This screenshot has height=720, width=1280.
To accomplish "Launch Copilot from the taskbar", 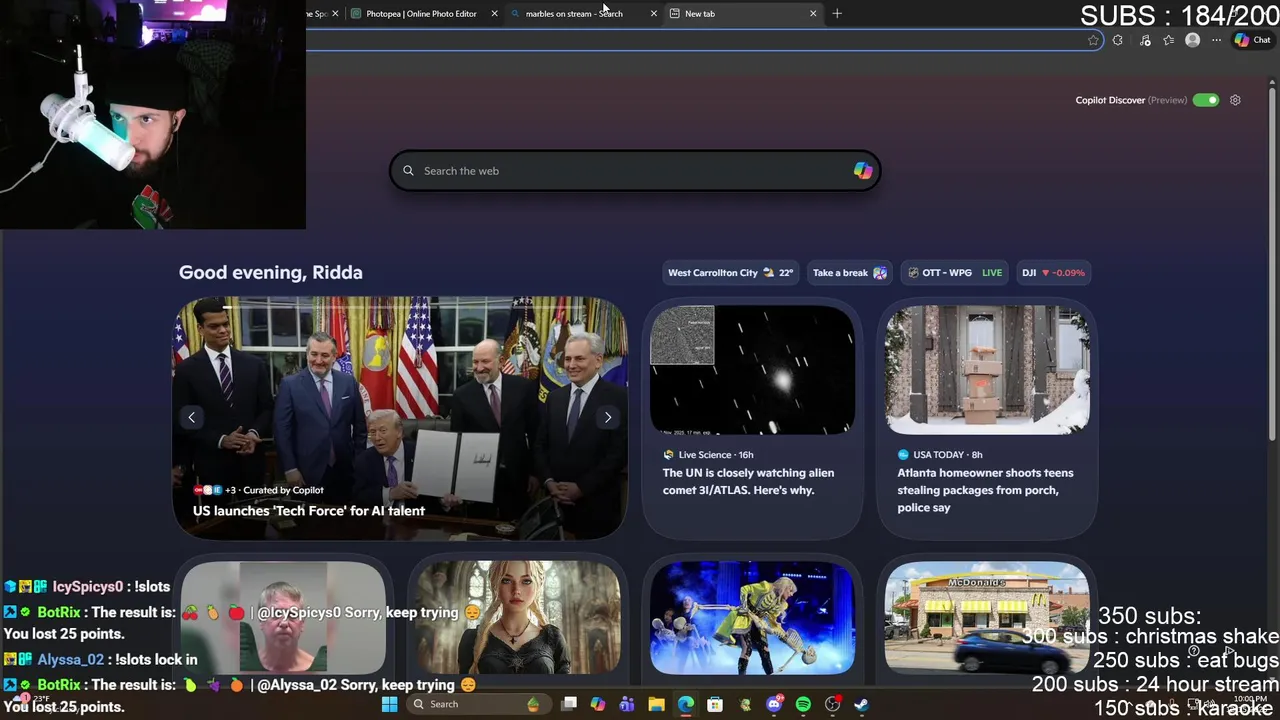I will 598,704.
